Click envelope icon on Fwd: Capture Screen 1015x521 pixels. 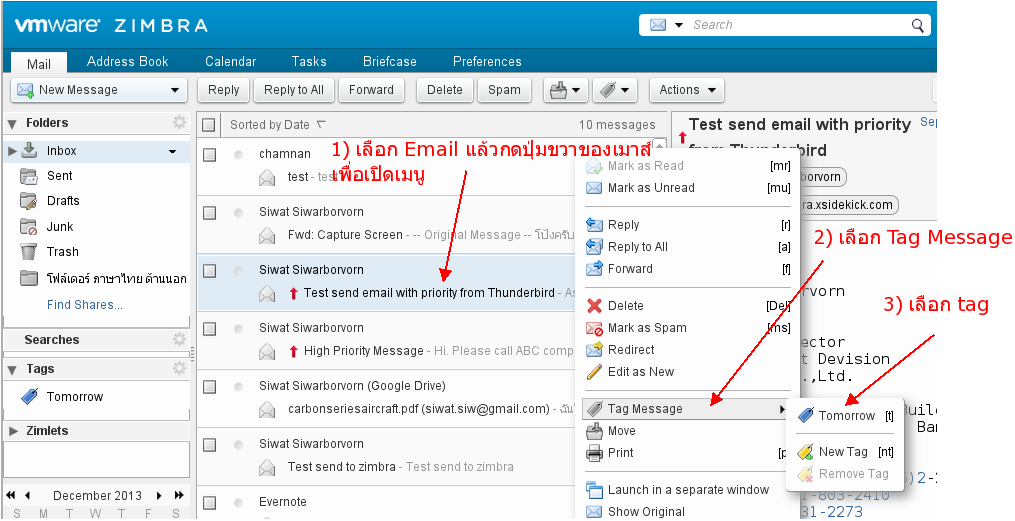click(x=267, y=236)
